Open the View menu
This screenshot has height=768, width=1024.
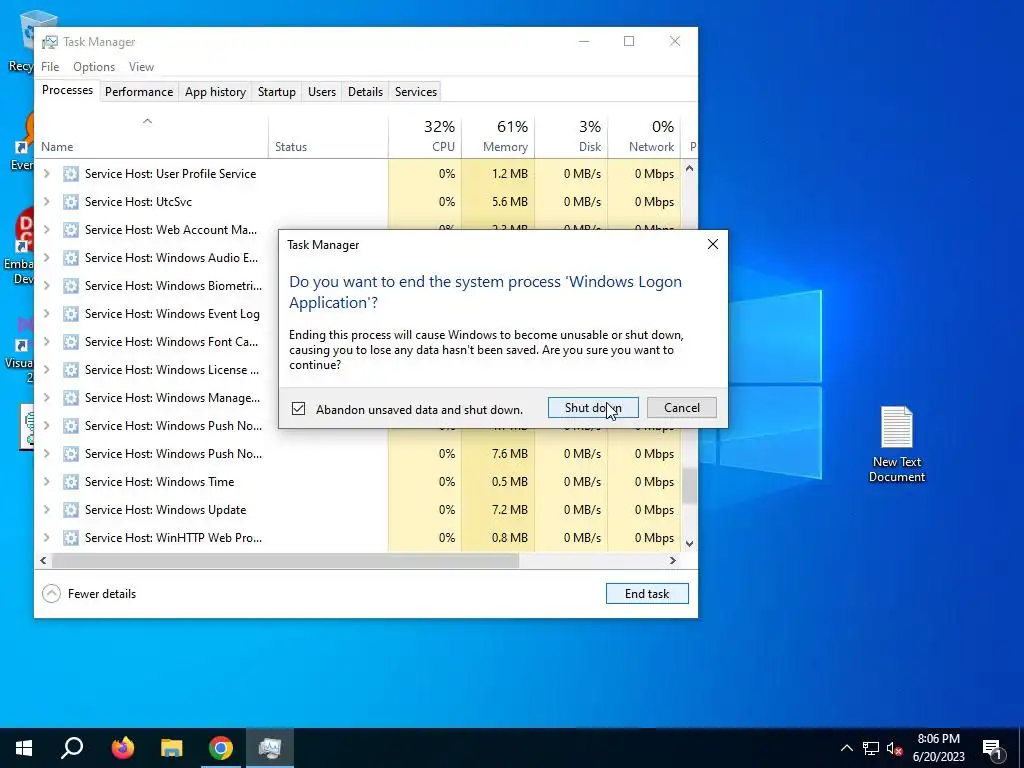141,67
